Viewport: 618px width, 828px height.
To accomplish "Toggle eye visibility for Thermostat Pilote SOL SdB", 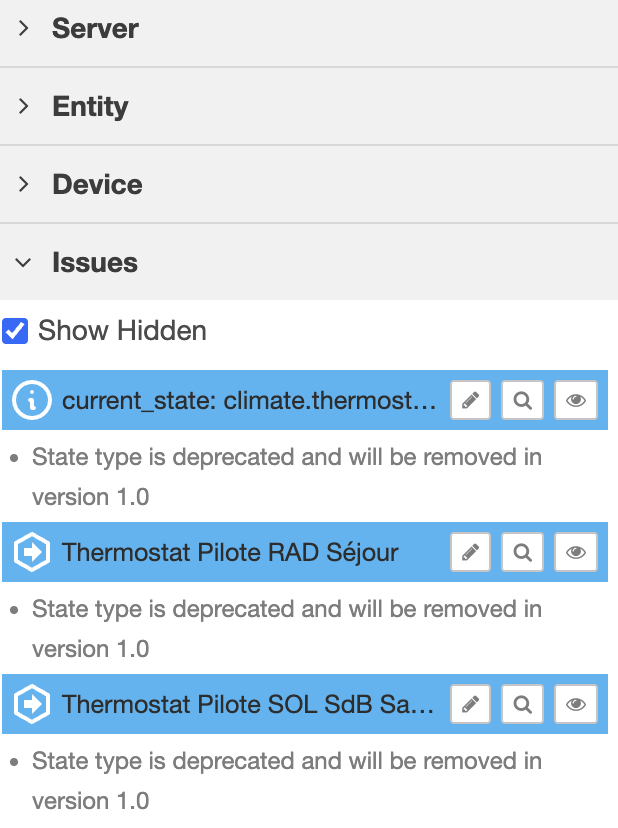I will point(575,704).
